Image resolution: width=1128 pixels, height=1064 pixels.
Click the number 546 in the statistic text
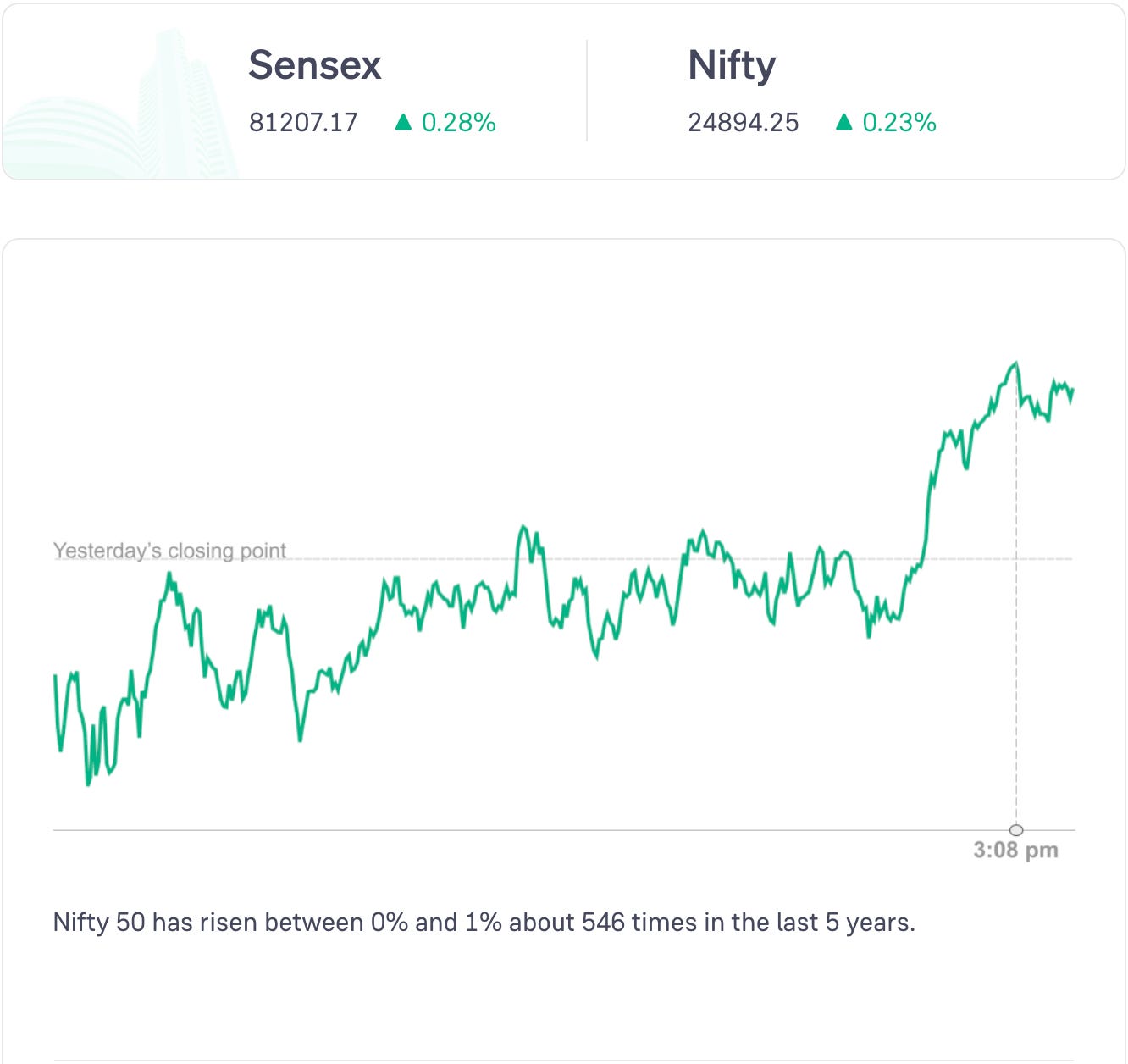coord(605,922)
